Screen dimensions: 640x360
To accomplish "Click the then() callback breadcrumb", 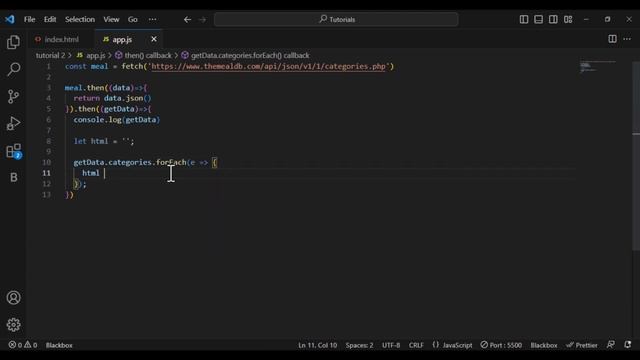I will tap(143, 55).
